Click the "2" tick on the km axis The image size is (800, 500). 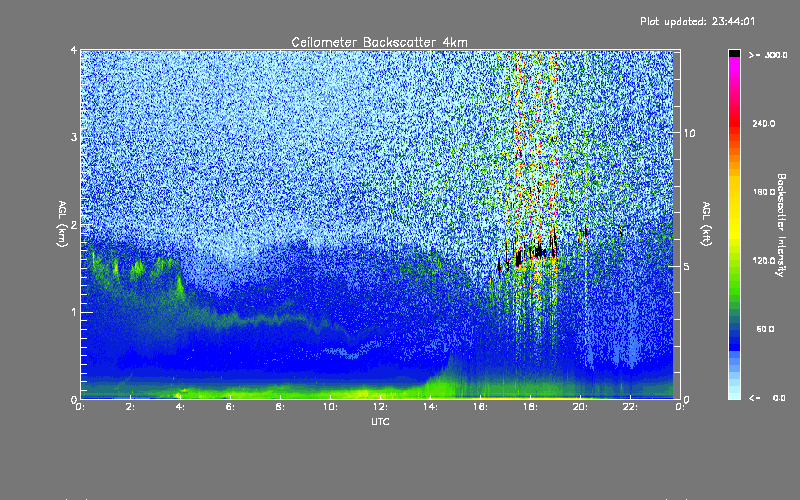pyautogui.click(x=74, y=225)
